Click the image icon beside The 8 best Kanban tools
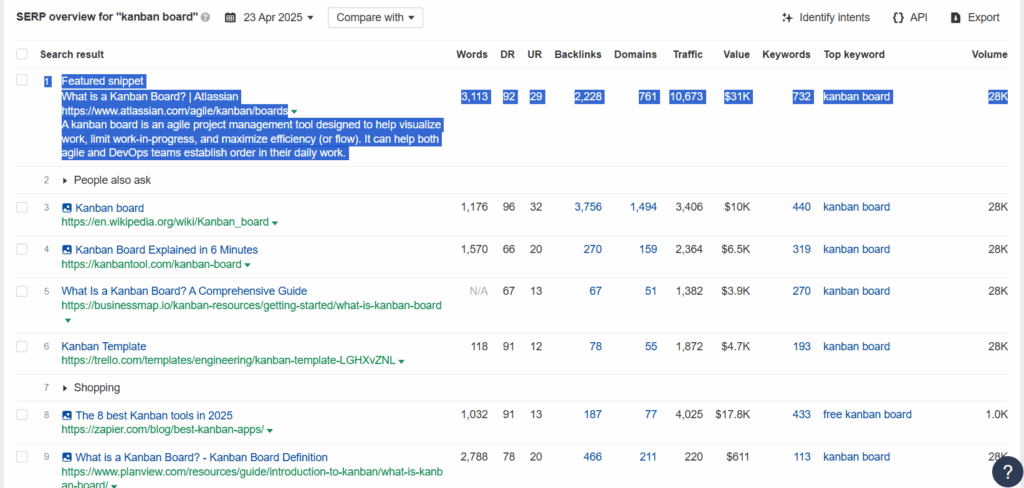Image resolution: width=1024 pixels, height=488 pixels. tap(67, 415)
